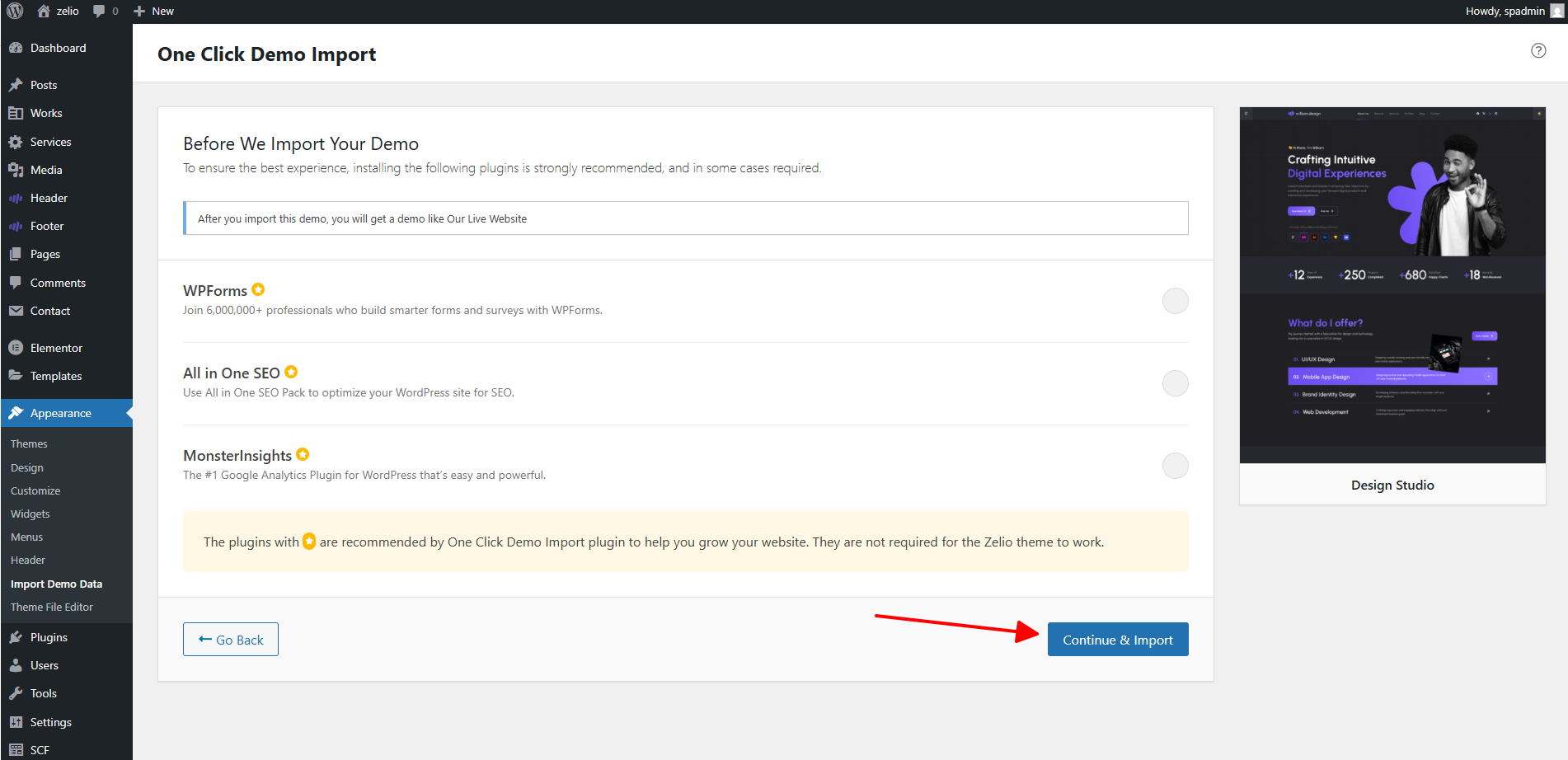Click the MonsterInsights plugin title text
The height and width of the screenshot is (760, 1568).
point(237,456)
